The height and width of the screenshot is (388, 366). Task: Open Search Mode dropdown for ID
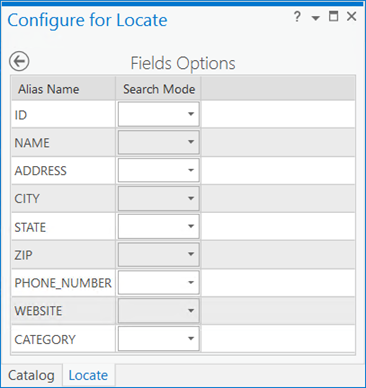159,114
